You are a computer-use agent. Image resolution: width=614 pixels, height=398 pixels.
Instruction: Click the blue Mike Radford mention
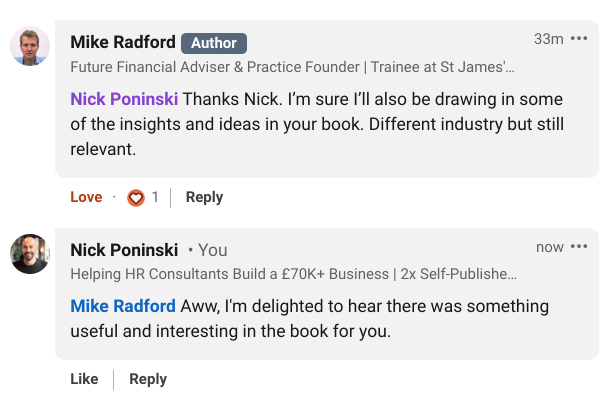click(123, 306)
